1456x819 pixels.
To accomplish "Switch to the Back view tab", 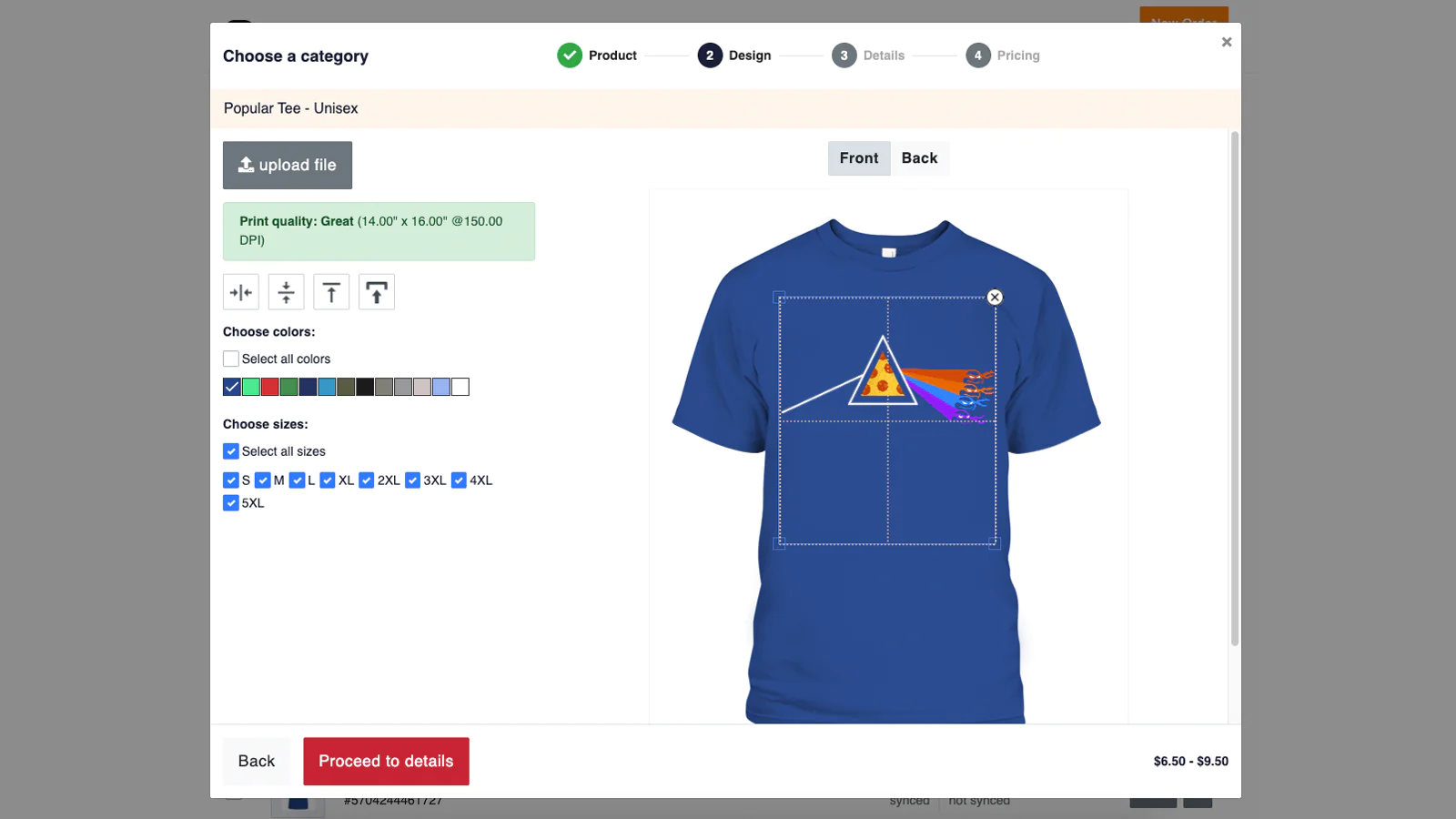I will [919, 158].
